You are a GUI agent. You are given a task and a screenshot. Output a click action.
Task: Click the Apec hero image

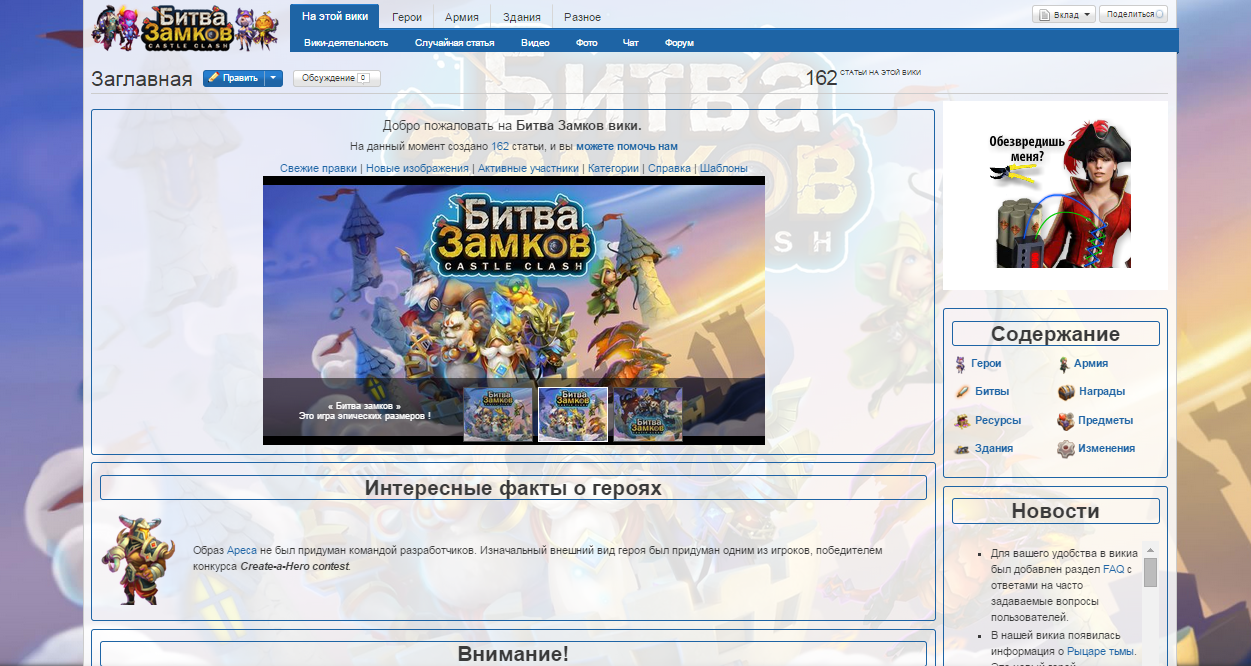point(139,560)
